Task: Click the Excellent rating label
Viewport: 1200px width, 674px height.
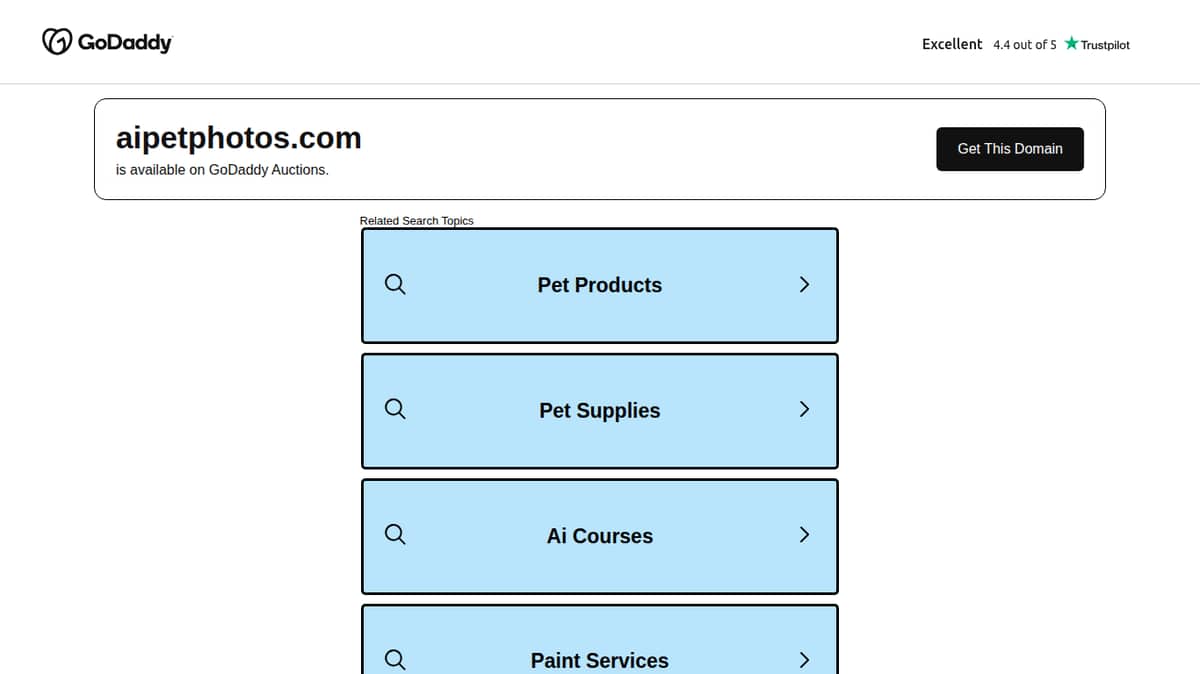Action: click(952, 44)
